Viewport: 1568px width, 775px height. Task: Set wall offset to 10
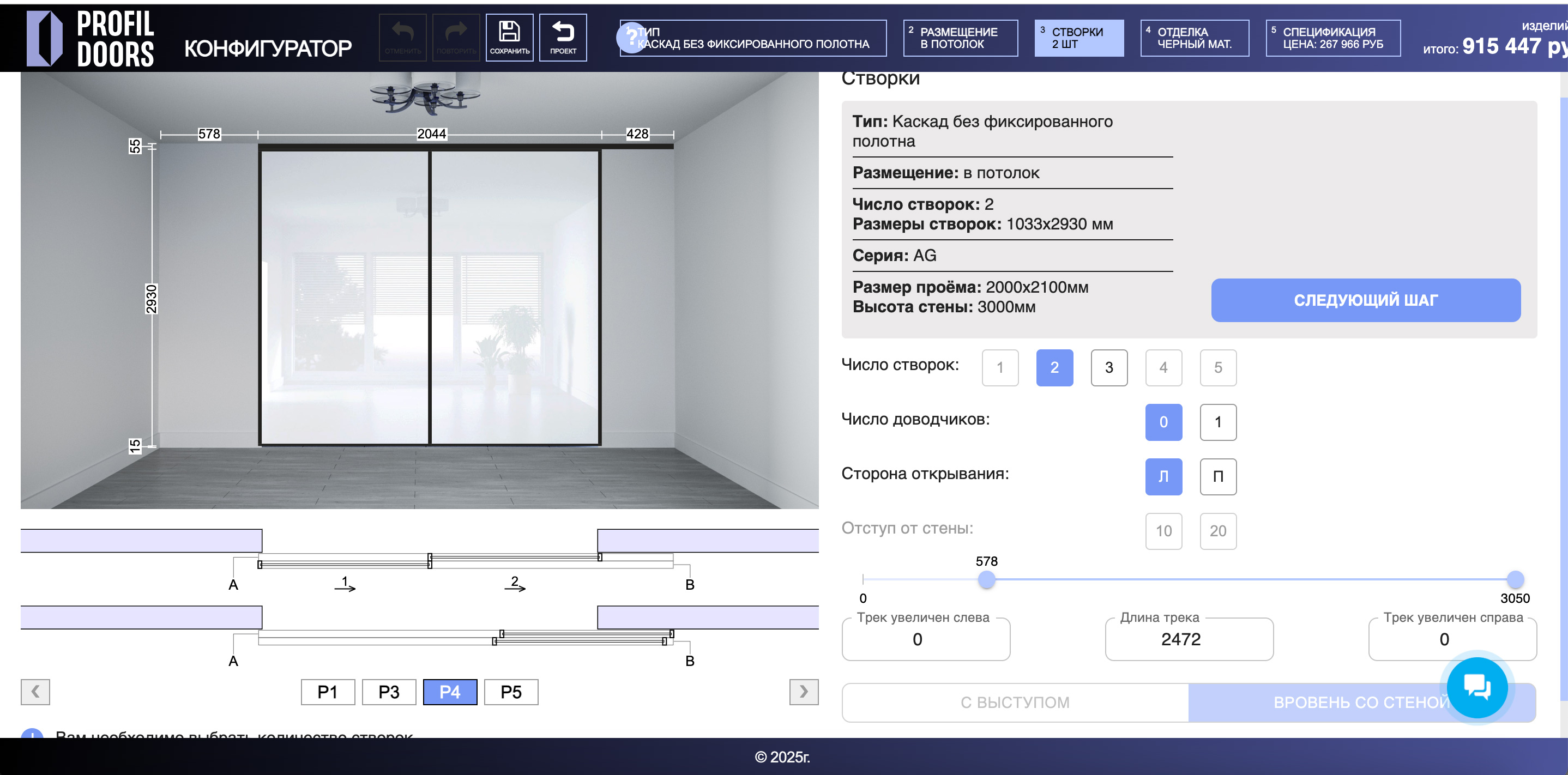pos(1163,531)
